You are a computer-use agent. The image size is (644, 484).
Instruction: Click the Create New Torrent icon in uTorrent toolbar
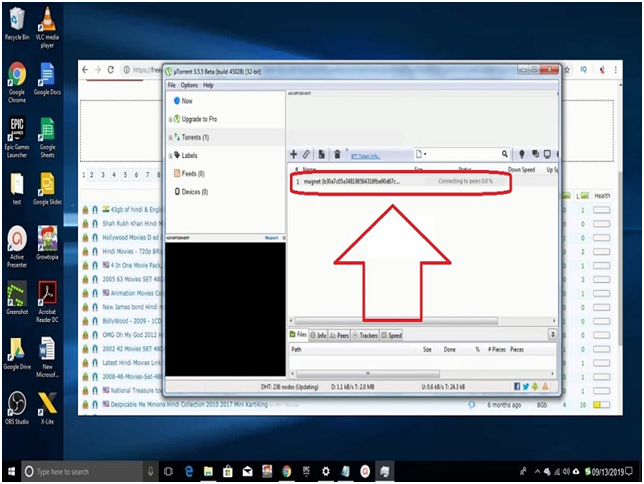point(322,154)
